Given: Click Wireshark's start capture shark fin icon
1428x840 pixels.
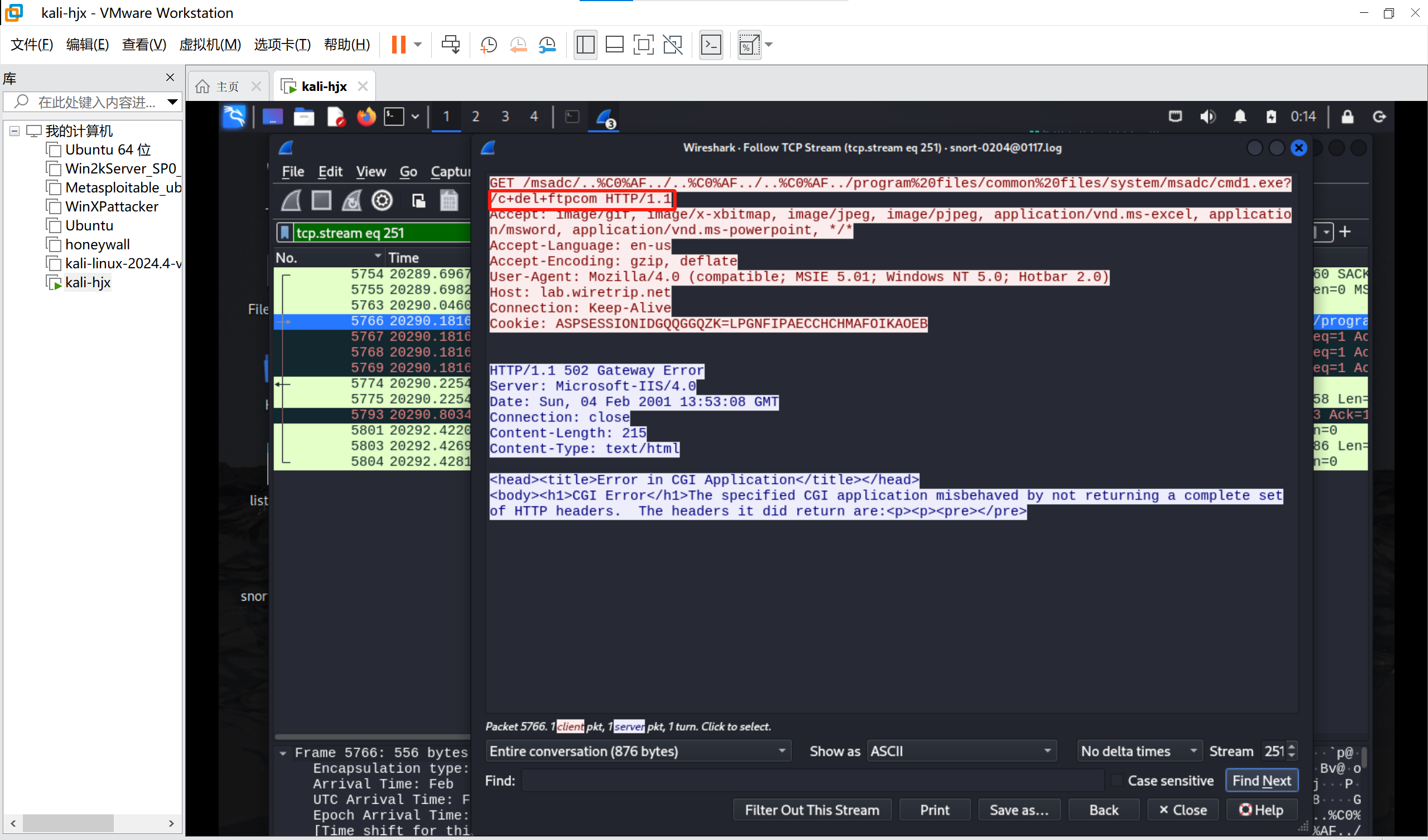Looking at the screenshot, I should [291, 201].
